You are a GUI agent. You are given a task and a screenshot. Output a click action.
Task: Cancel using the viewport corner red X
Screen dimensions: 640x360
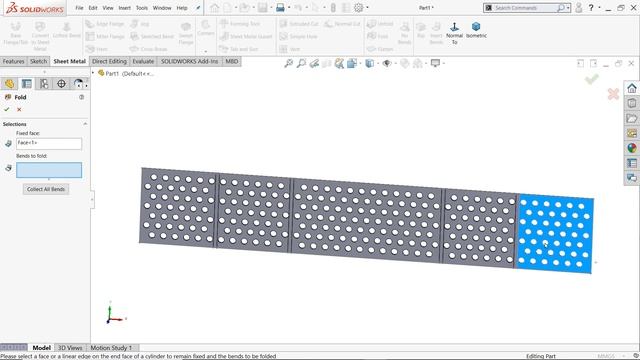(x=613, y=94)
